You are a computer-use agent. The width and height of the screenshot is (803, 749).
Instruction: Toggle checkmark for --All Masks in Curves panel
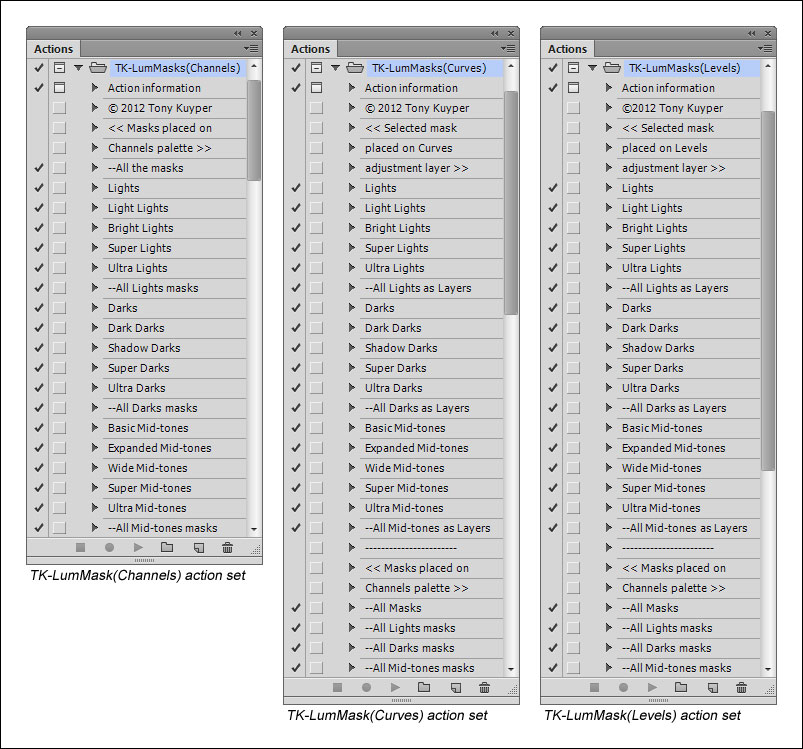click(296, 608)
